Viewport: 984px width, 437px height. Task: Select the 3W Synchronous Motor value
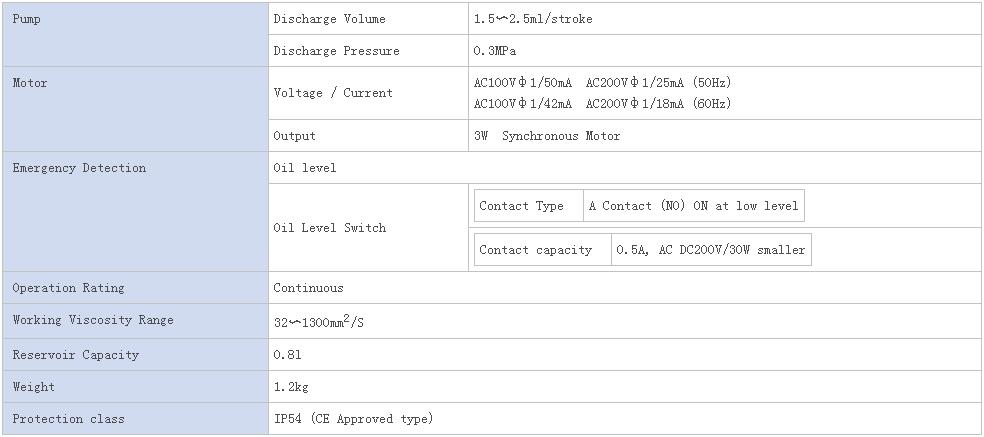pyautogui.click(x=547, y=136)
